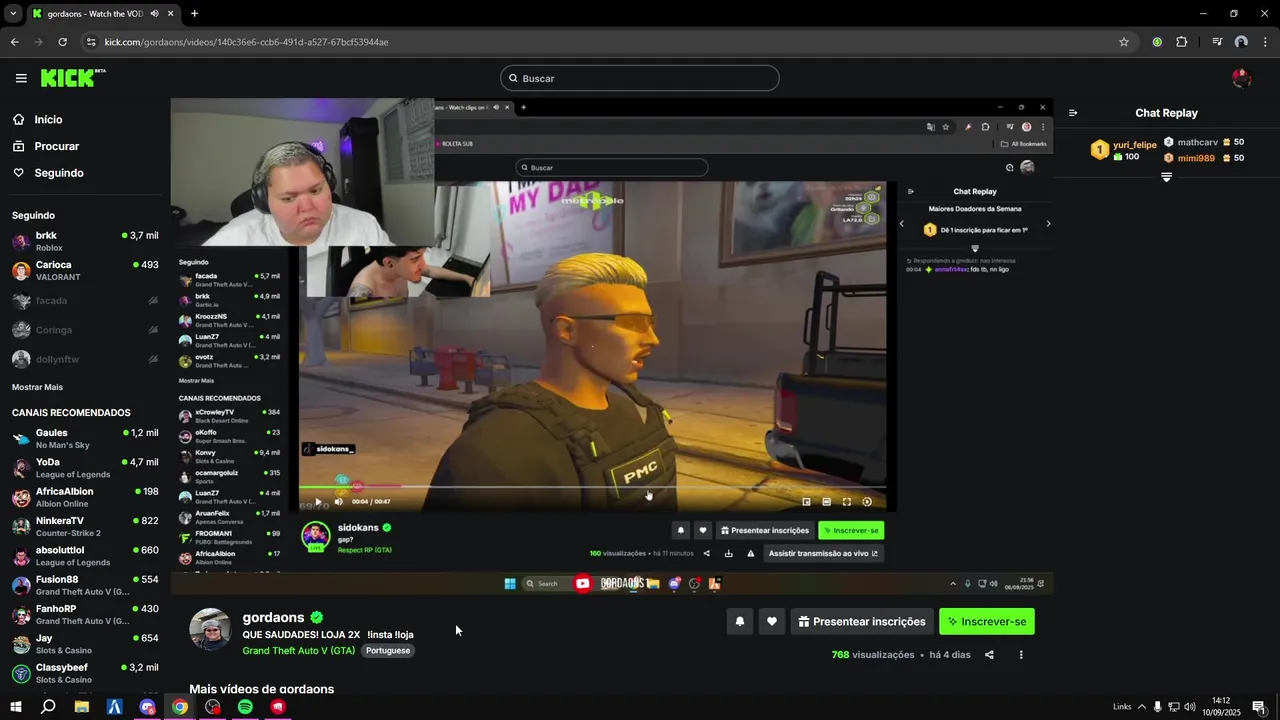Click Presentear inscrições button
This screenshot has height=720, width=1280.
[x=862, y=622]
